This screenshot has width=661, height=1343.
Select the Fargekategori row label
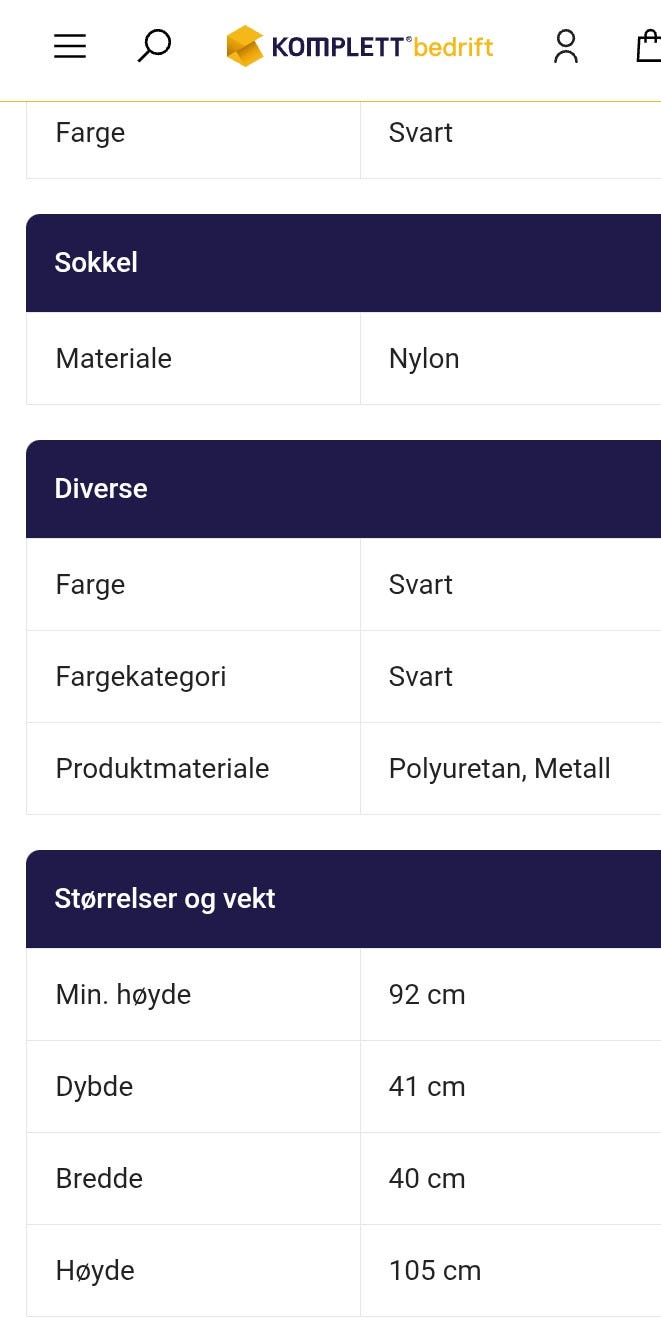pos(141,677)
